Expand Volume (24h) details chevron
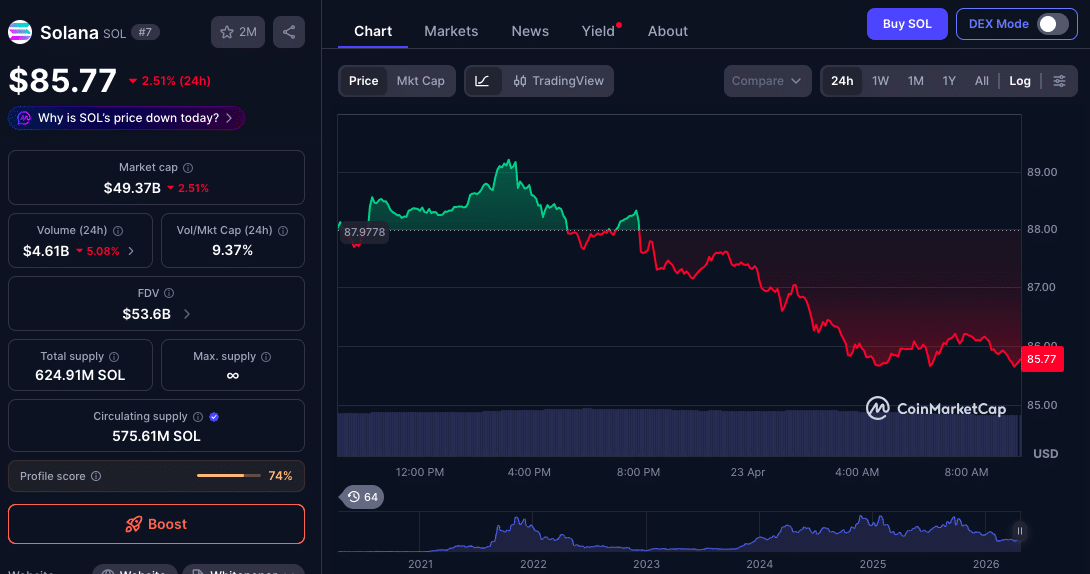This screenshot has height=574, width=1090. [x=131, y=251]
